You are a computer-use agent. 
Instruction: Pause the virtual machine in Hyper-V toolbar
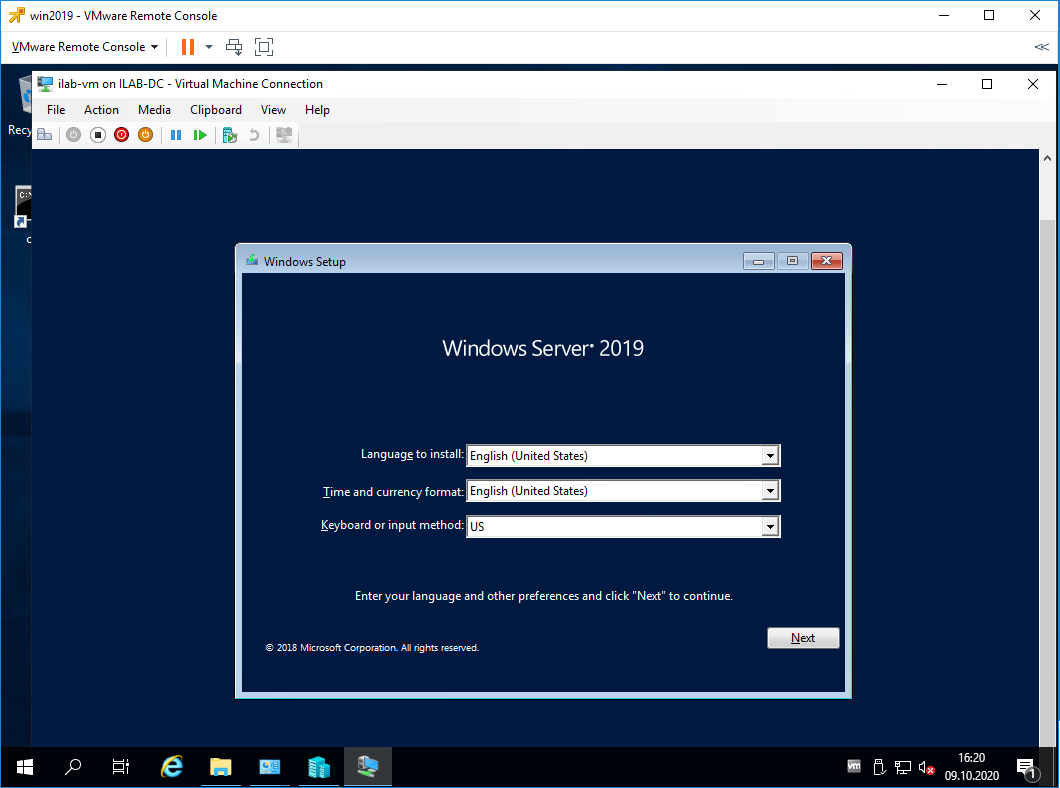click(176, 134)
